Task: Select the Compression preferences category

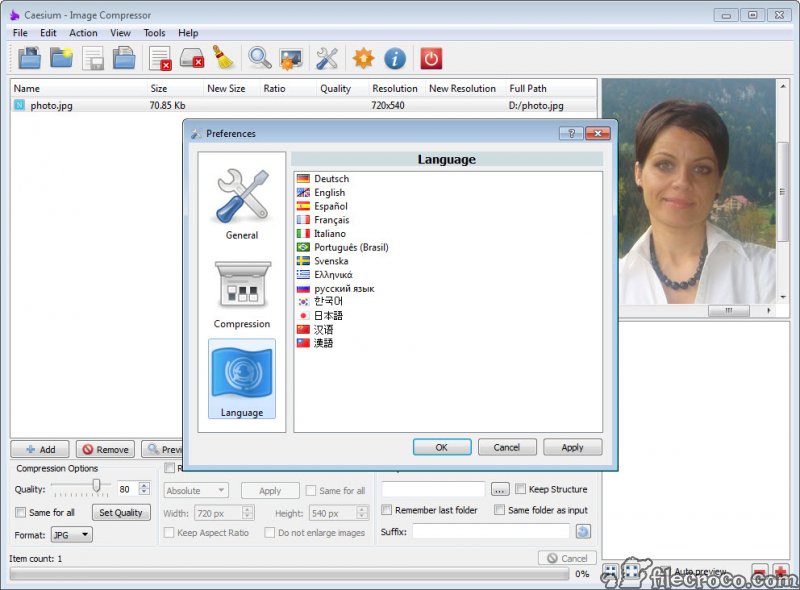Action: click(242, 295)
